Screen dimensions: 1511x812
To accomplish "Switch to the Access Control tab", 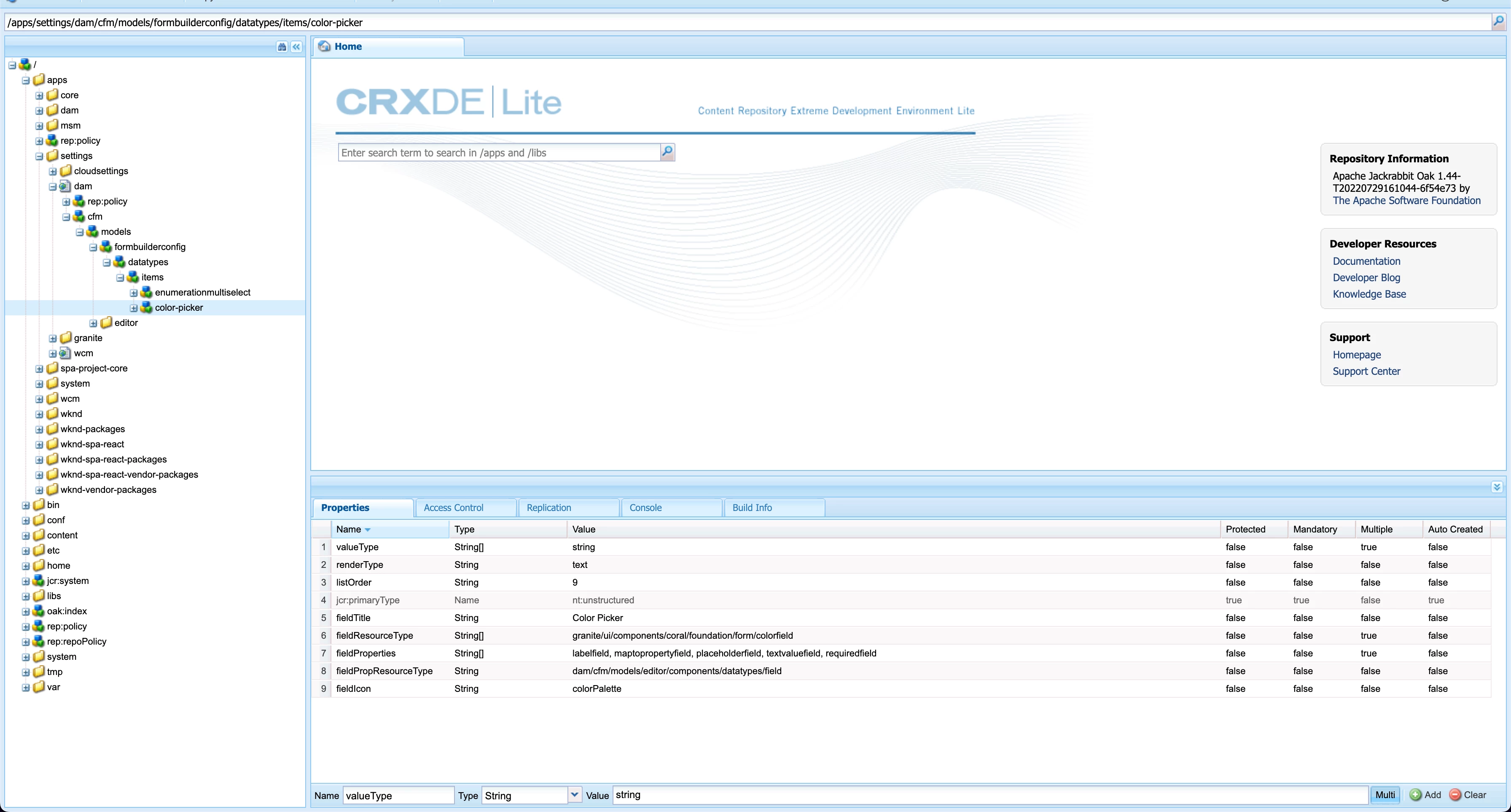I will pos(453,508).
